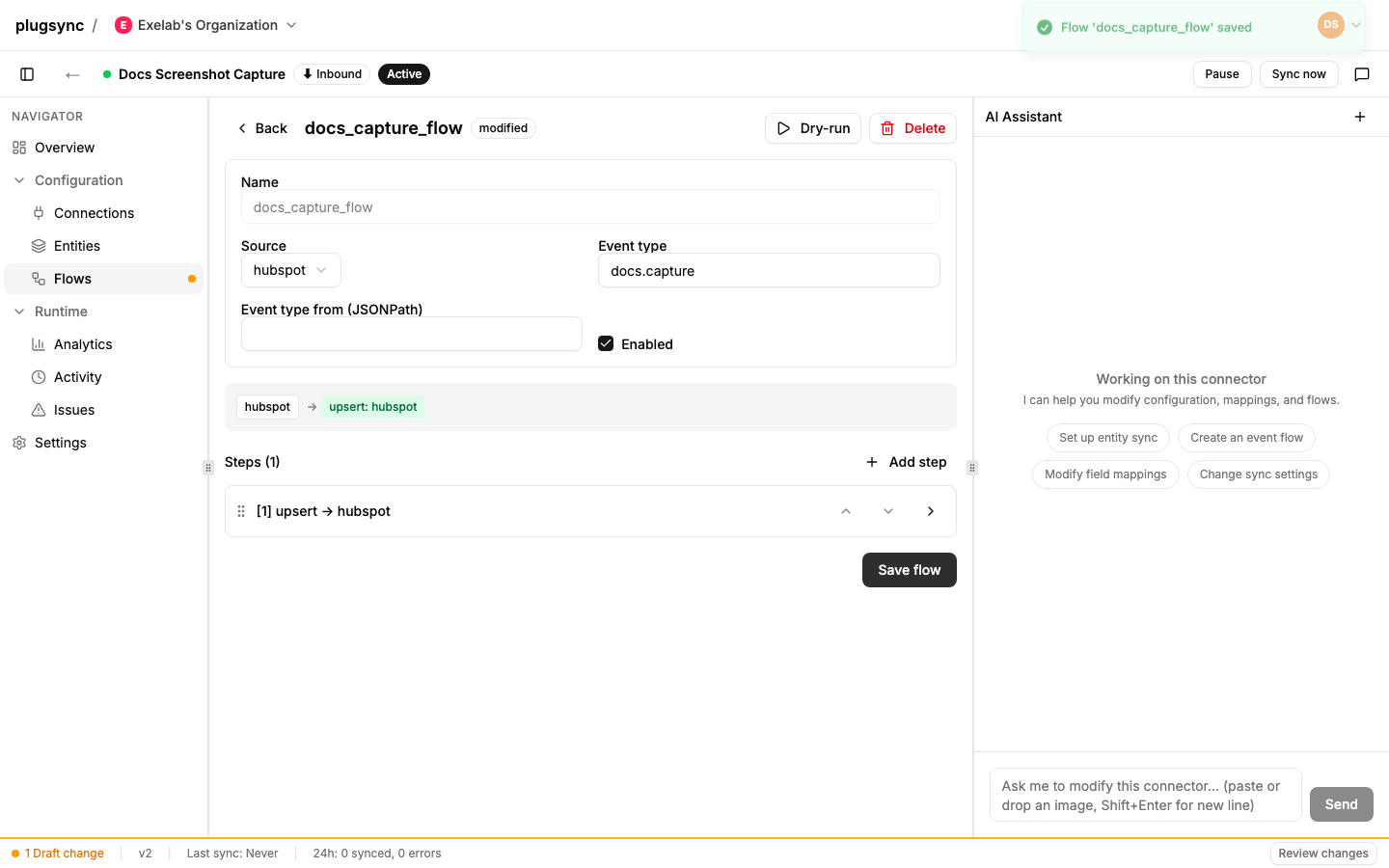Go to Analytics in the navigator
1389x868 pixels.
click(x=83, y=344)
